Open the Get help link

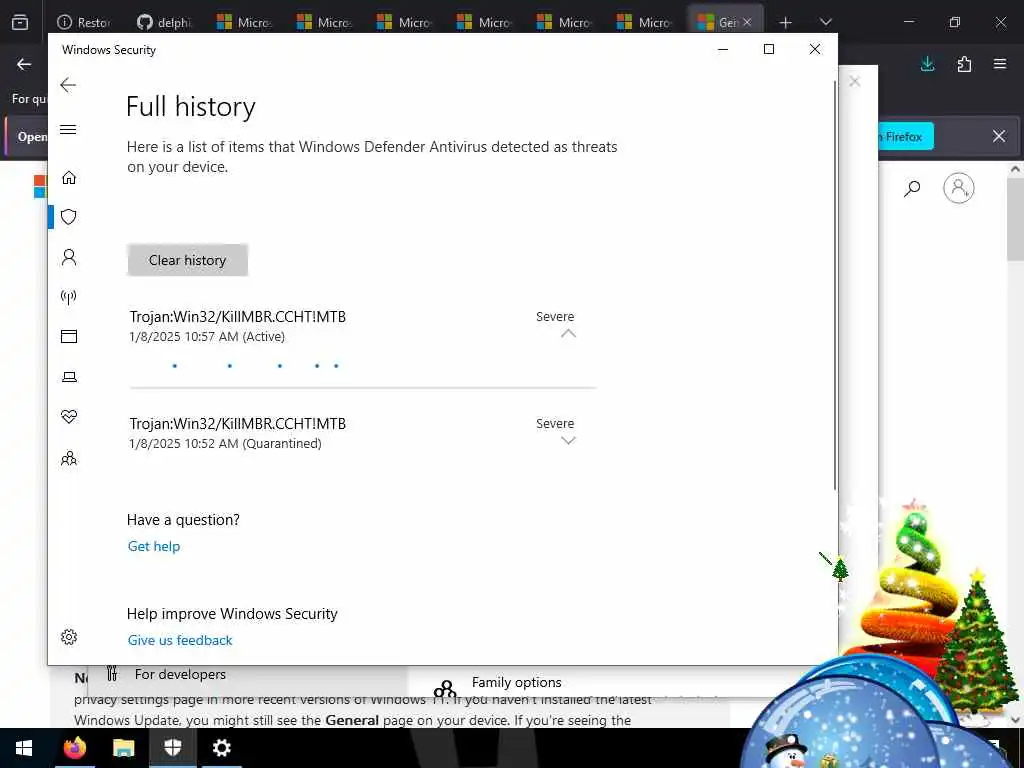(x=154, y=547)
